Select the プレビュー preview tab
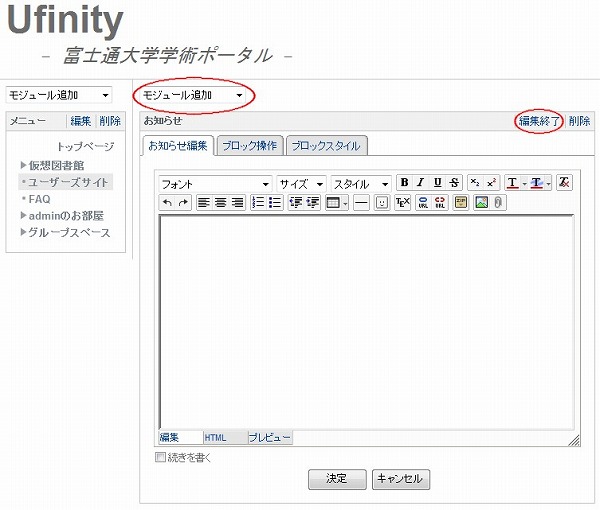This screenshot has width=600, height=510. (x=269, y=437)
